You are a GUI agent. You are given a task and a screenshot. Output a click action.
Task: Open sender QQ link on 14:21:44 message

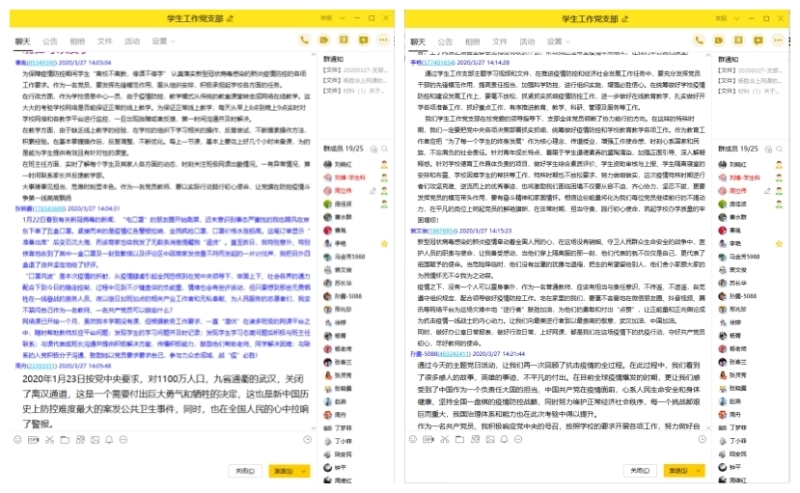454,354
